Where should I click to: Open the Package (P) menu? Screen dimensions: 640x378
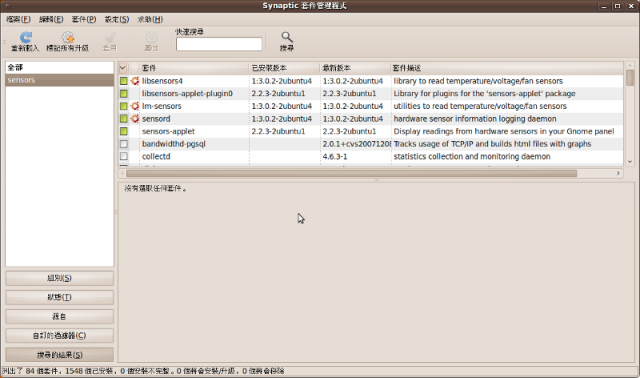(x=84, y=19)
